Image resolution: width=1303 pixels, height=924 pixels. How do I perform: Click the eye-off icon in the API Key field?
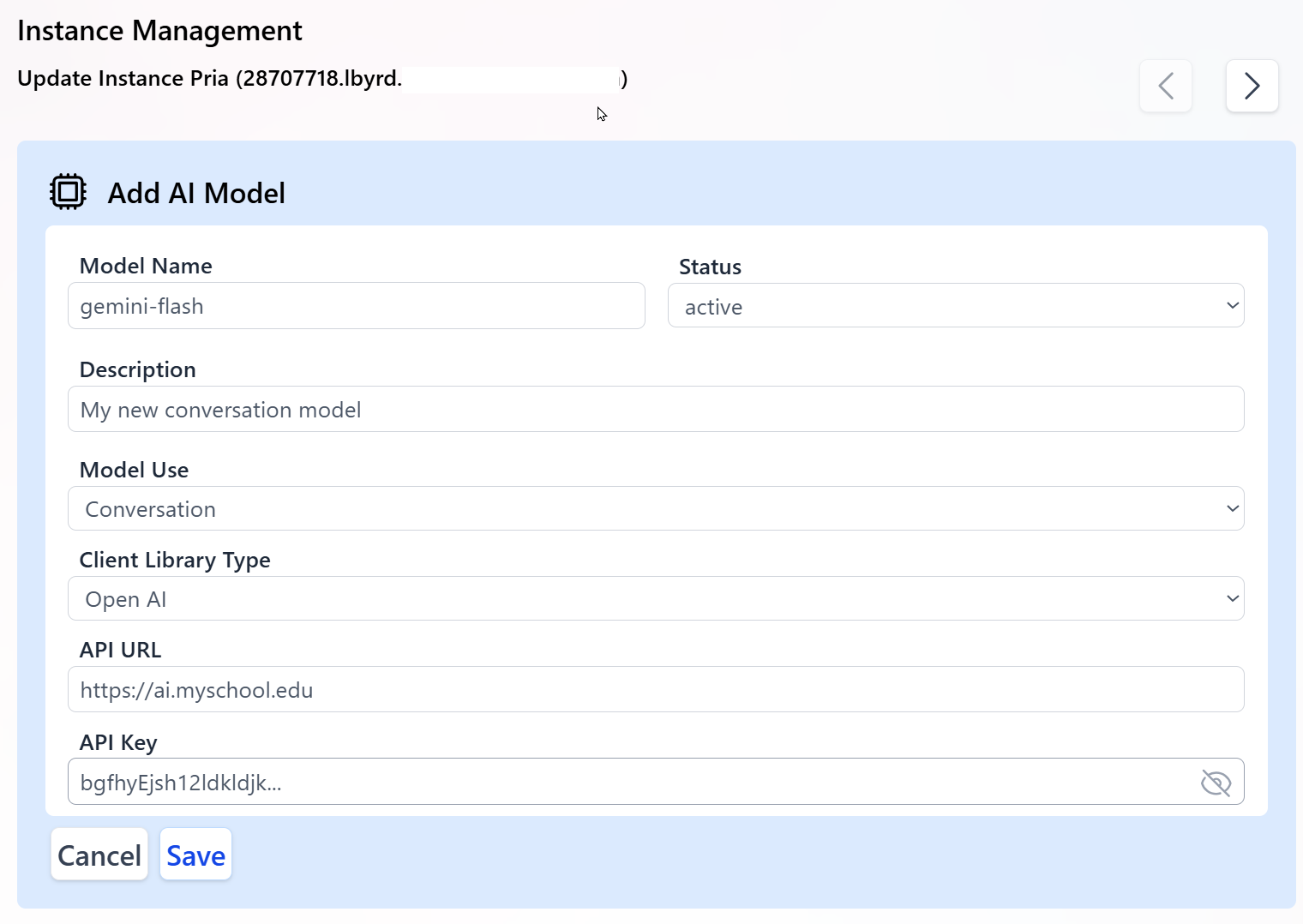pos(1216,782)
